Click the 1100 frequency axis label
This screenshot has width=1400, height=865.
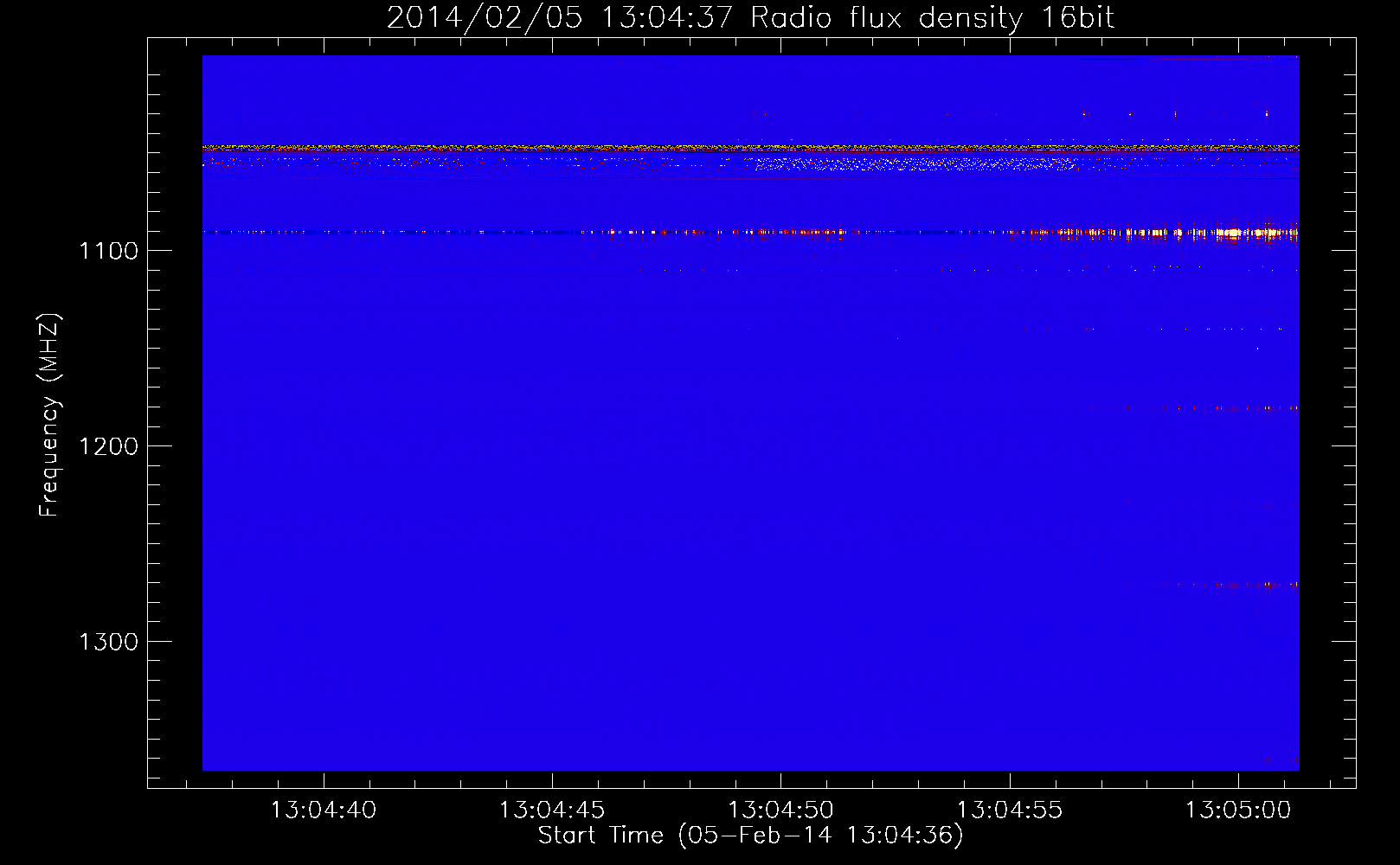pos(108,251)
